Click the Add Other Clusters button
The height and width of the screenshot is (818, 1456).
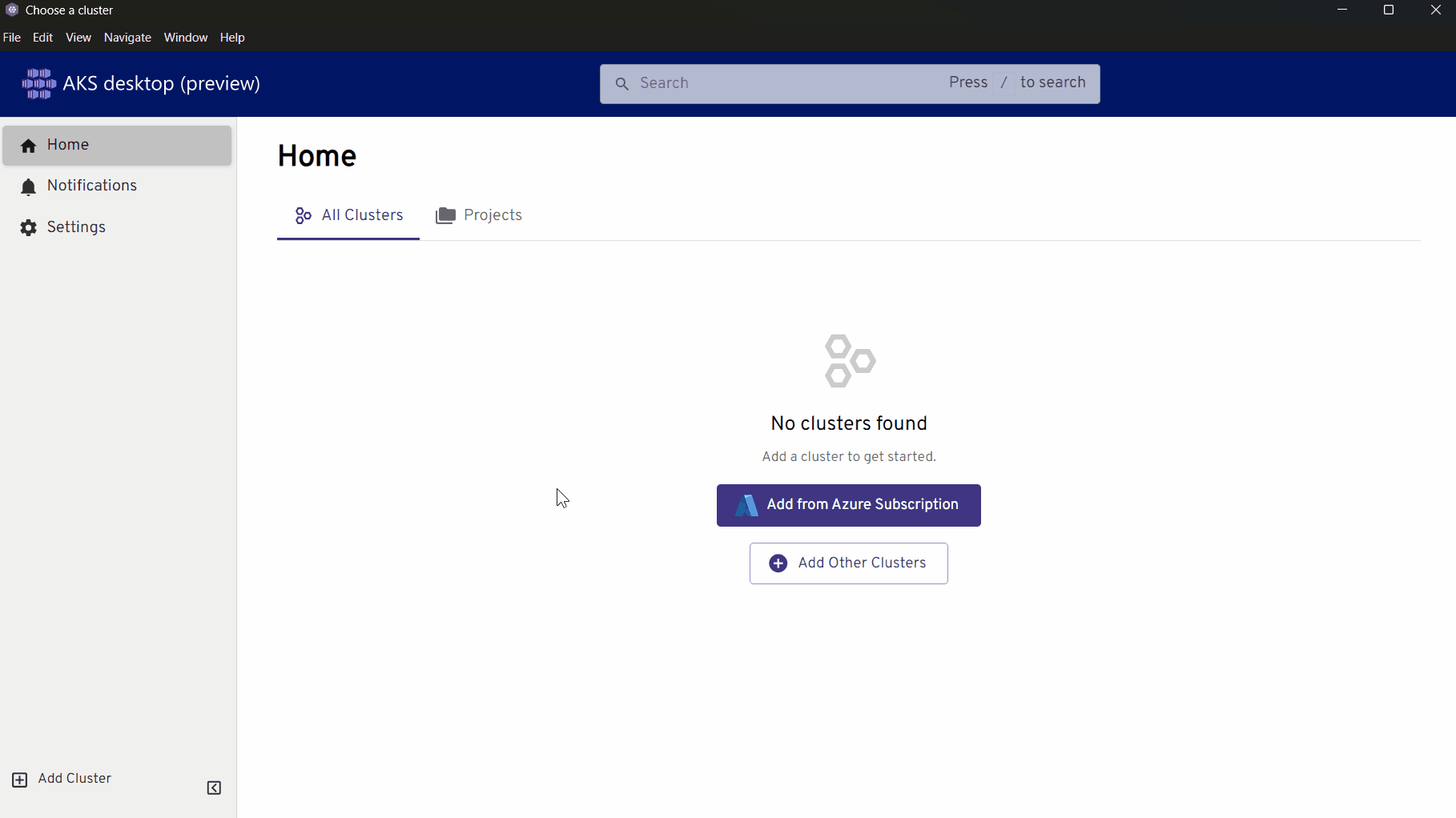coord(848,563)
